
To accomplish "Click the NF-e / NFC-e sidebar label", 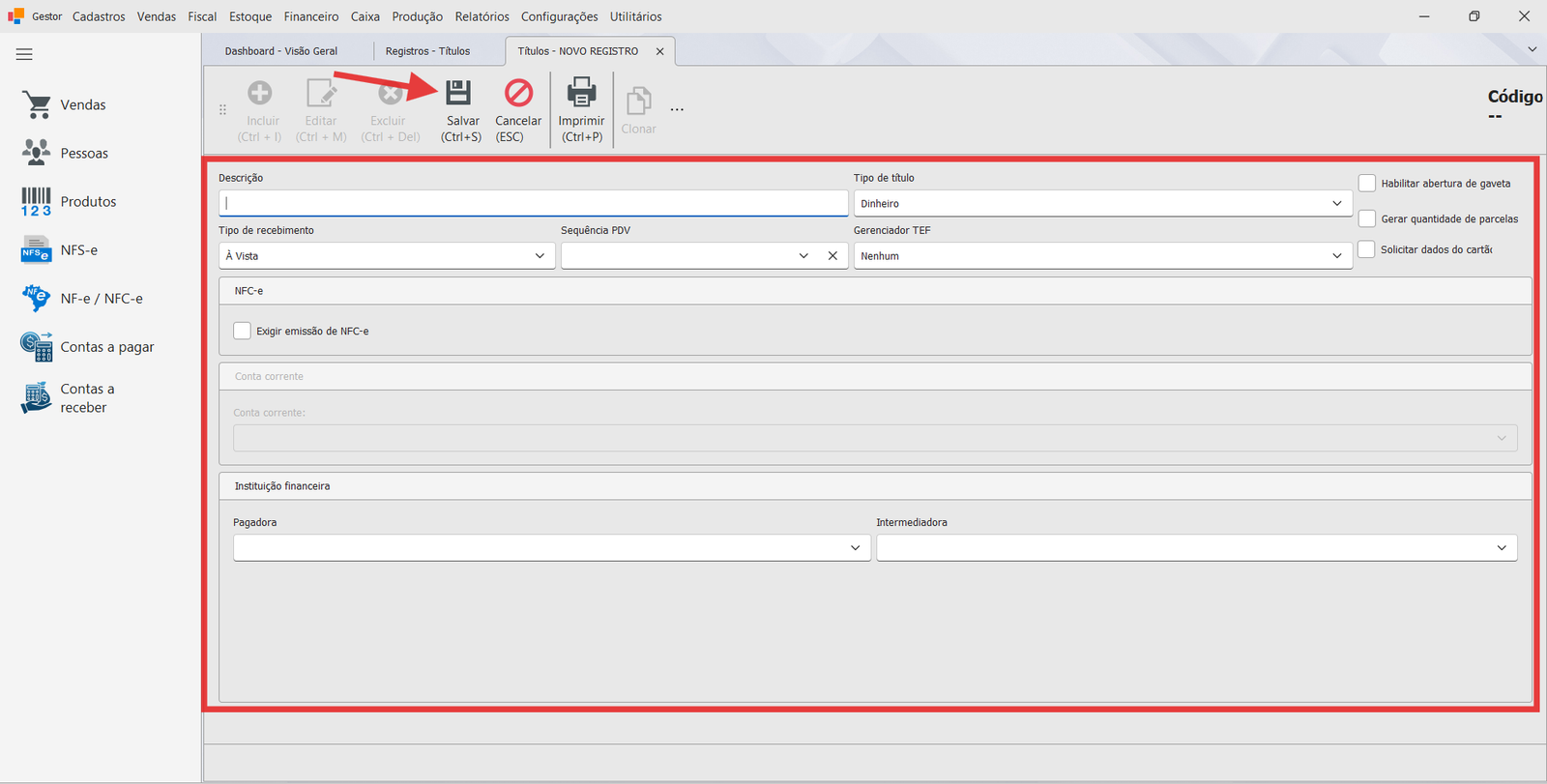I will [102, 299].
